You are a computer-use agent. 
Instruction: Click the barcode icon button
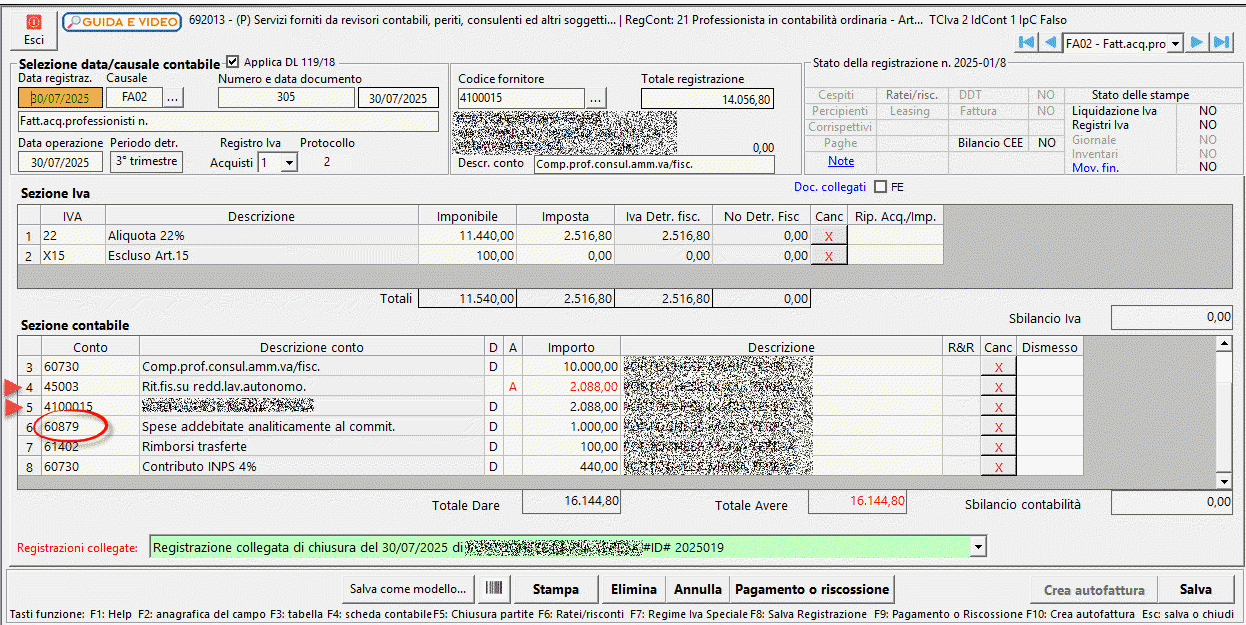(x=493, y=589)
